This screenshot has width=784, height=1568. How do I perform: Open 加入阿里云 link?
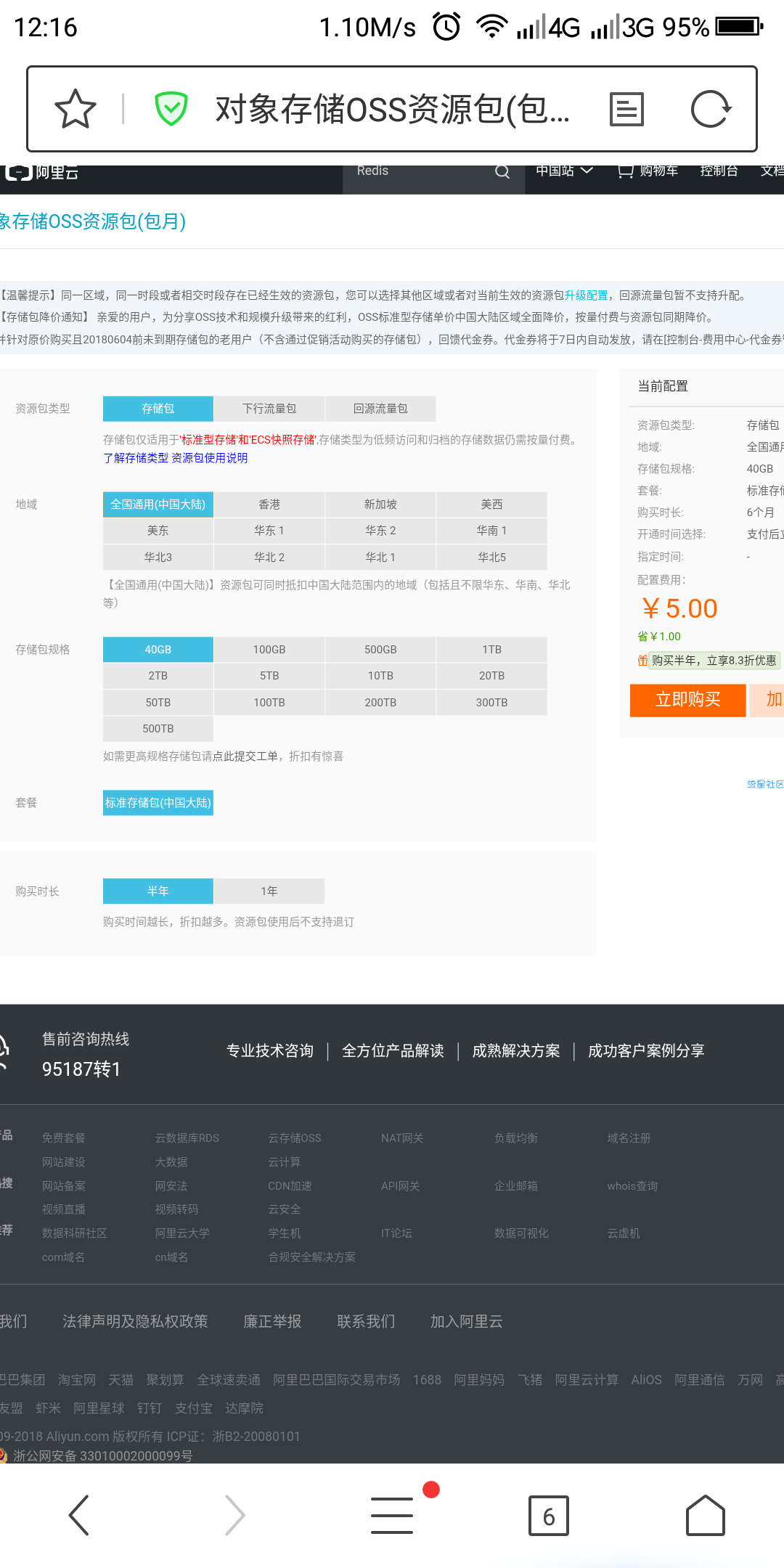pyautogui.click(x=466, y=1321)
